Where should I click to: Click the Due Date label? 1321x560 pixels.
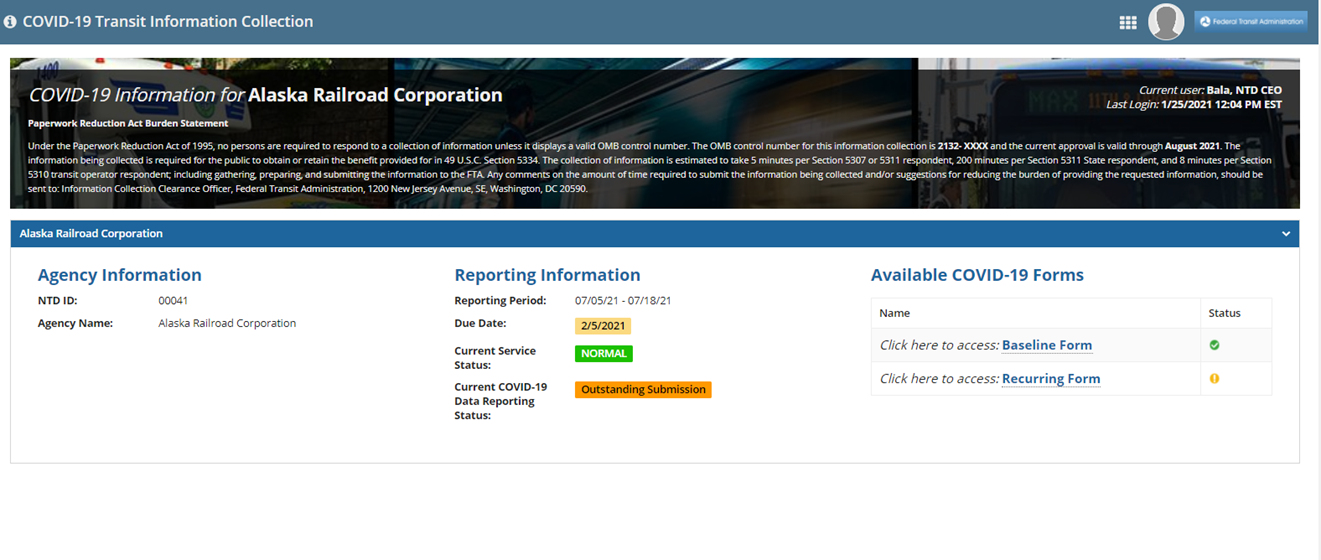pyautogui.click(x=480, y=324)
